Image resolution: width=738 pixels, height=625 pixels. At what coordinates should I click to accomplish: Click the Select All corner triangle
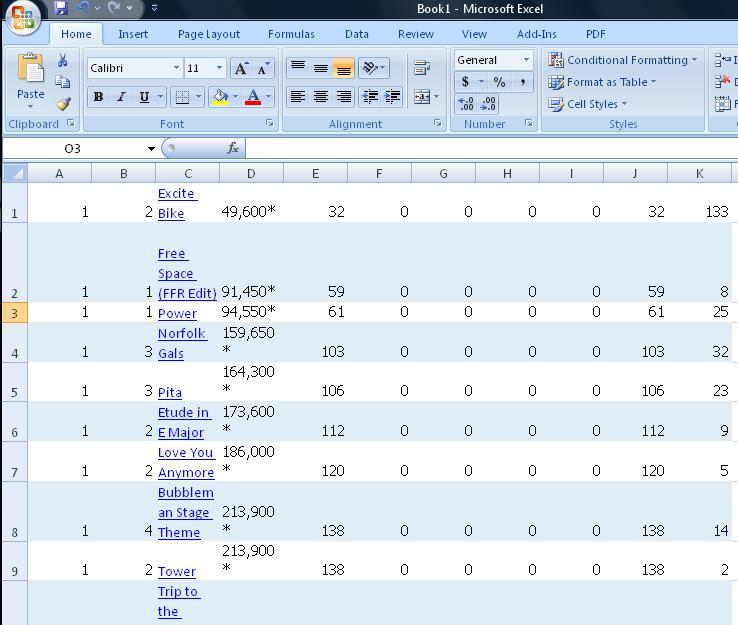(15, 173)
